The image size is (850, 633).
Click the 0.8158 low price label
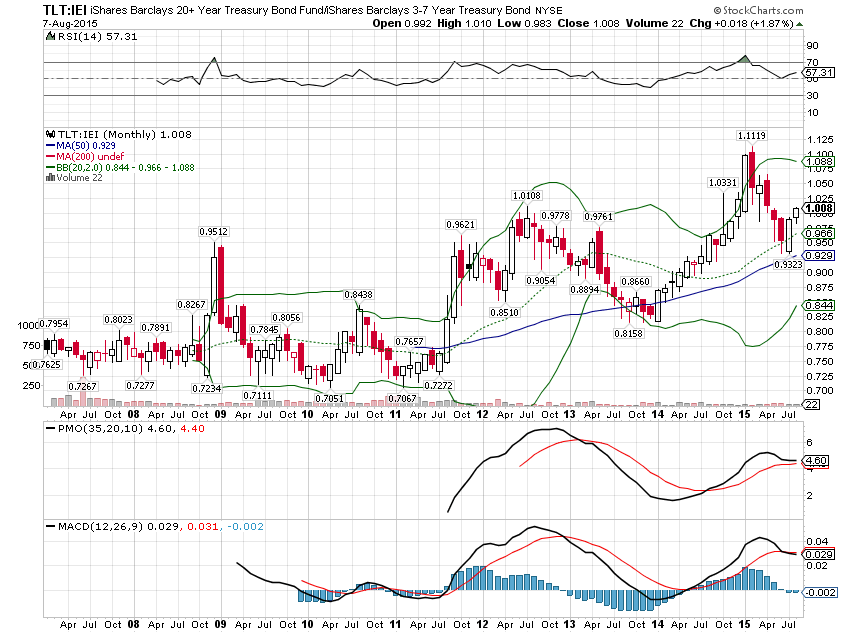[628, 334]
